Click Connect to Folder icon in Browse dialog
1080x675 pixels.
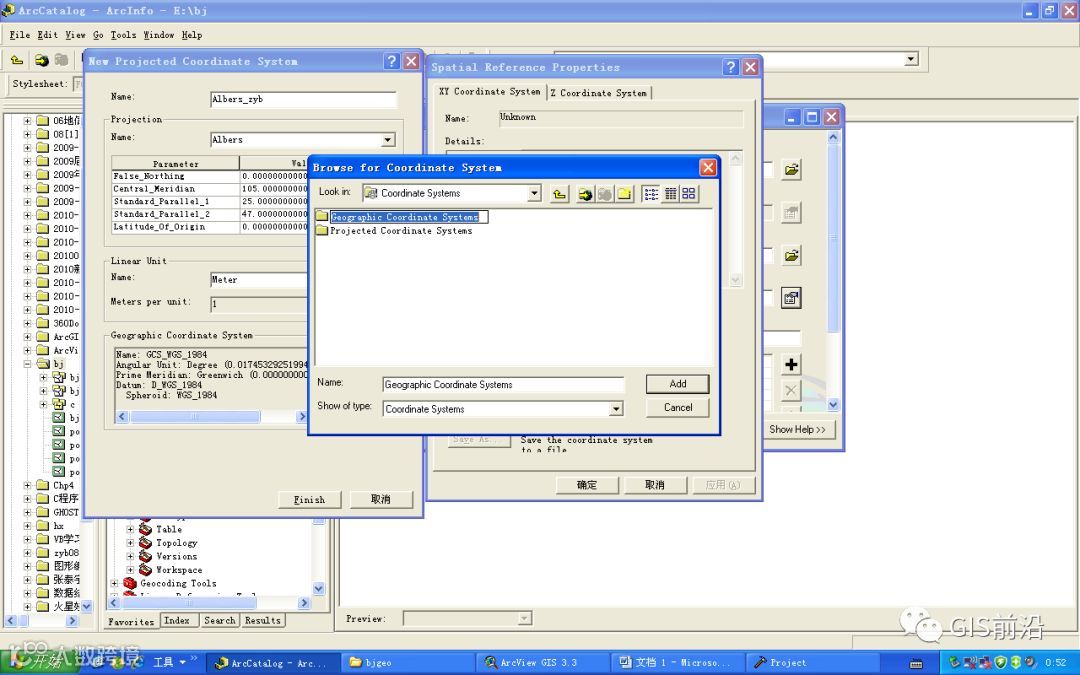585,194
